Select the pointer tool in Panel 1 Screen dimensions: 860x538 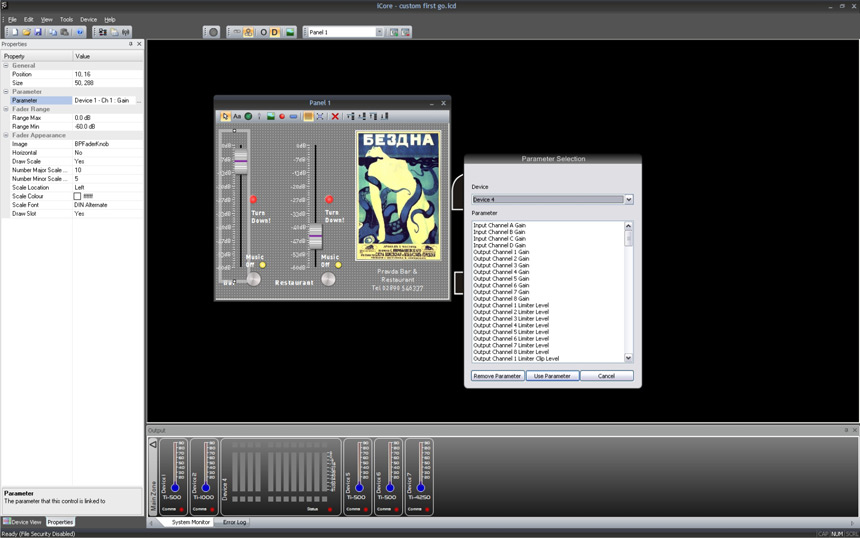226,117
